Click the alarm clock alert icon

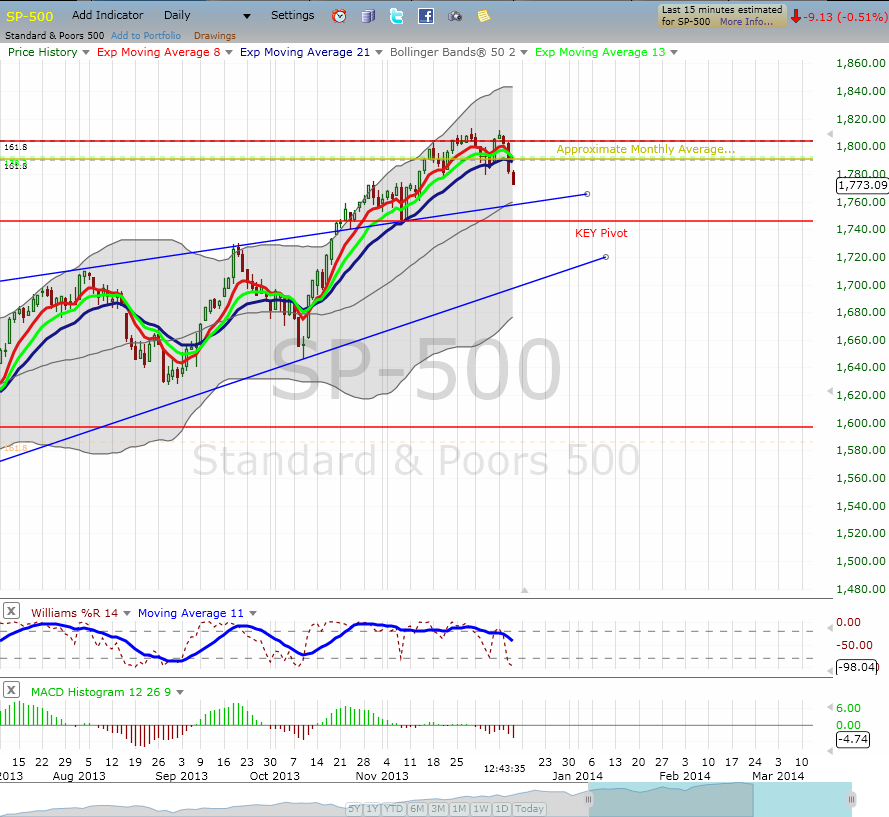pos(339,16)
